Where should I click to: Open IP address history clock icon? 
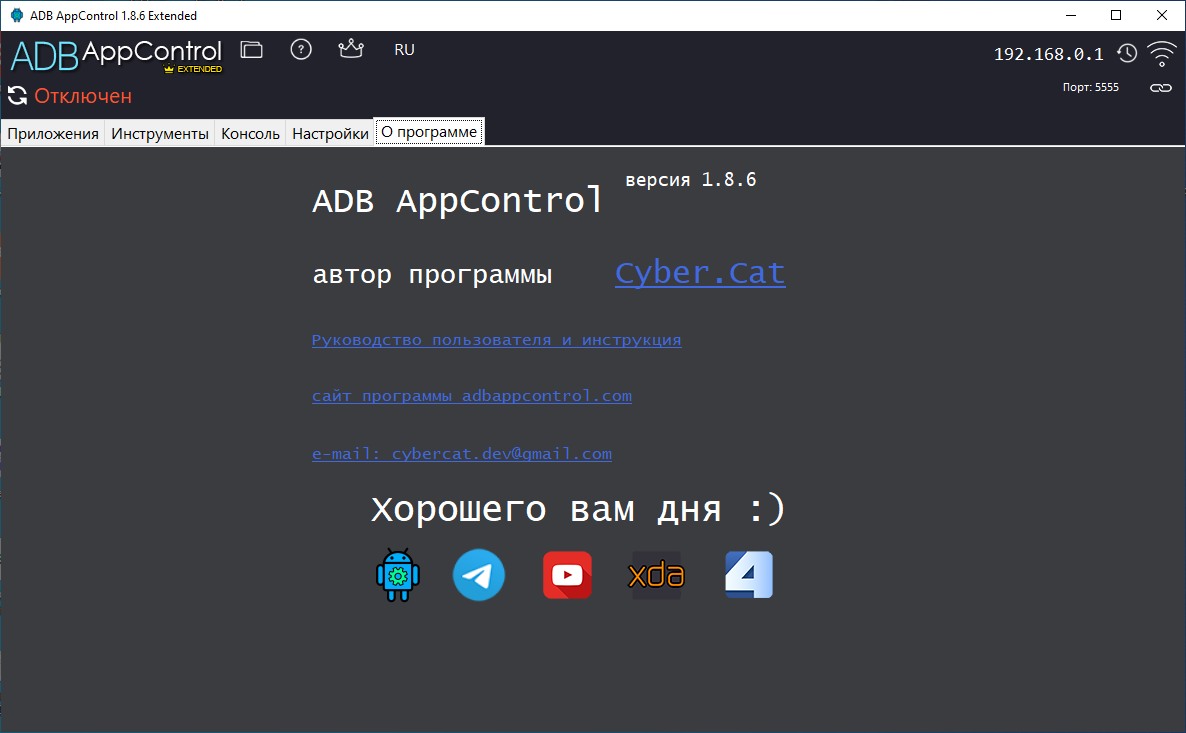pyautogui.click(x=1127, y=53)
